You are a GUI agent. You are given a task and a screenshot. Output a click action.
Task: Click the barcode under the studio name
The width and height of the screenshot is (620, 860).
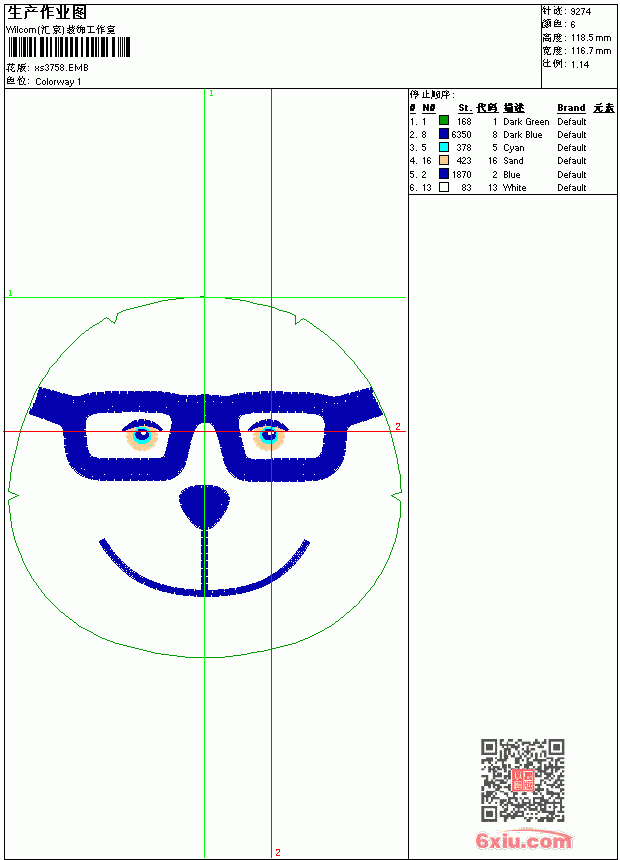click(69, 47)
